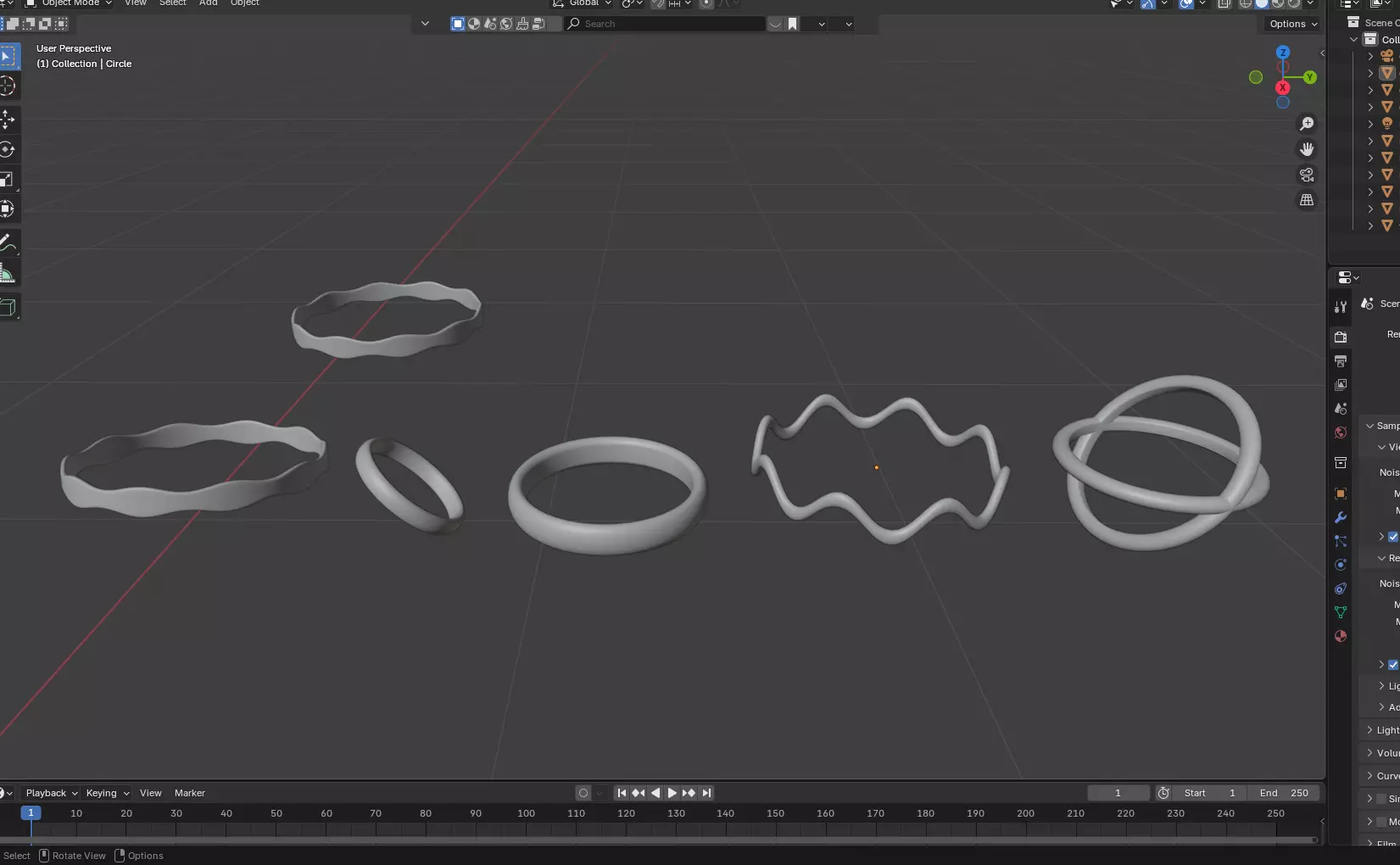Image resolution: width=1400 pixels, height=865 pixels.
Task: Open the Object menu in viewport header
Action: 245,3
